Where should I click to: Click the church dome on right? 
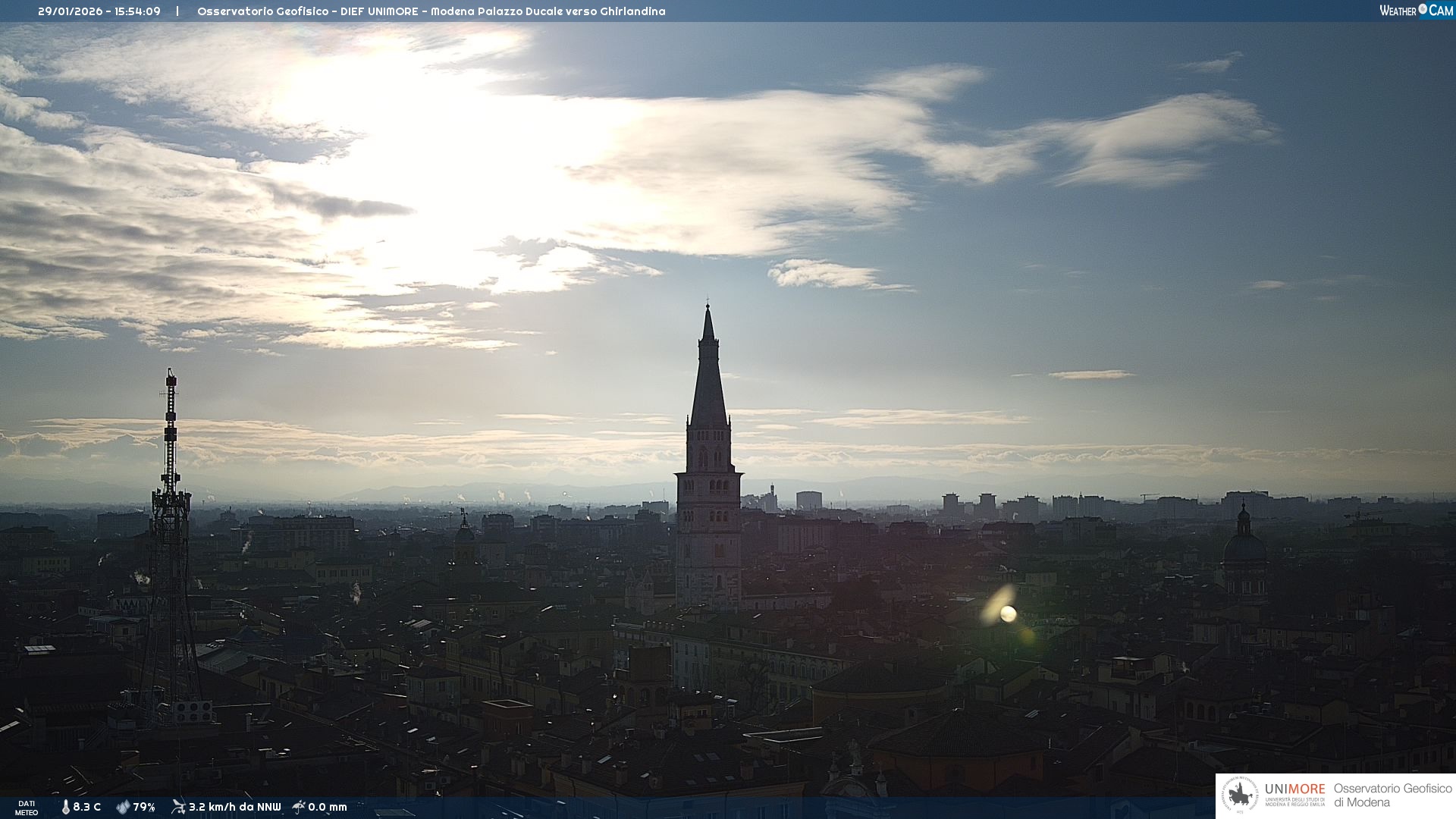(x=1244, y=548)
